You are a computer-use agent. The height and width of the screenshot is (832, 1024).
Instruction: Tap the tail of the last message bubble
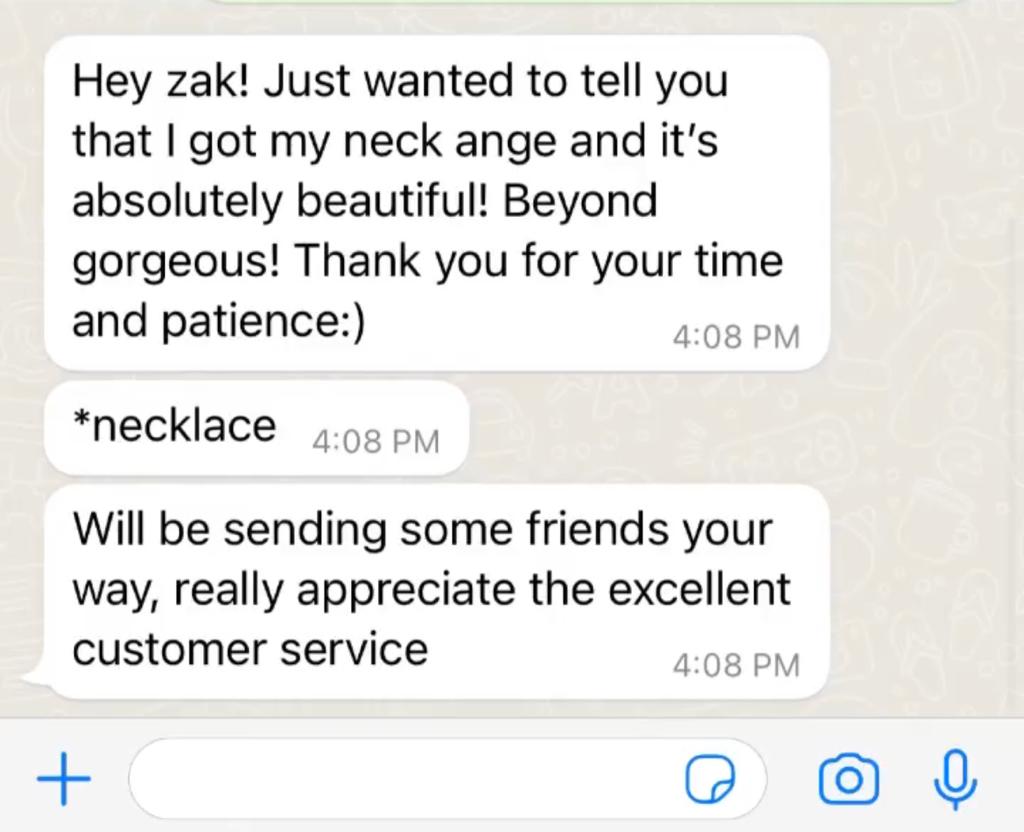pyautogui.click(x=36, y=676)
